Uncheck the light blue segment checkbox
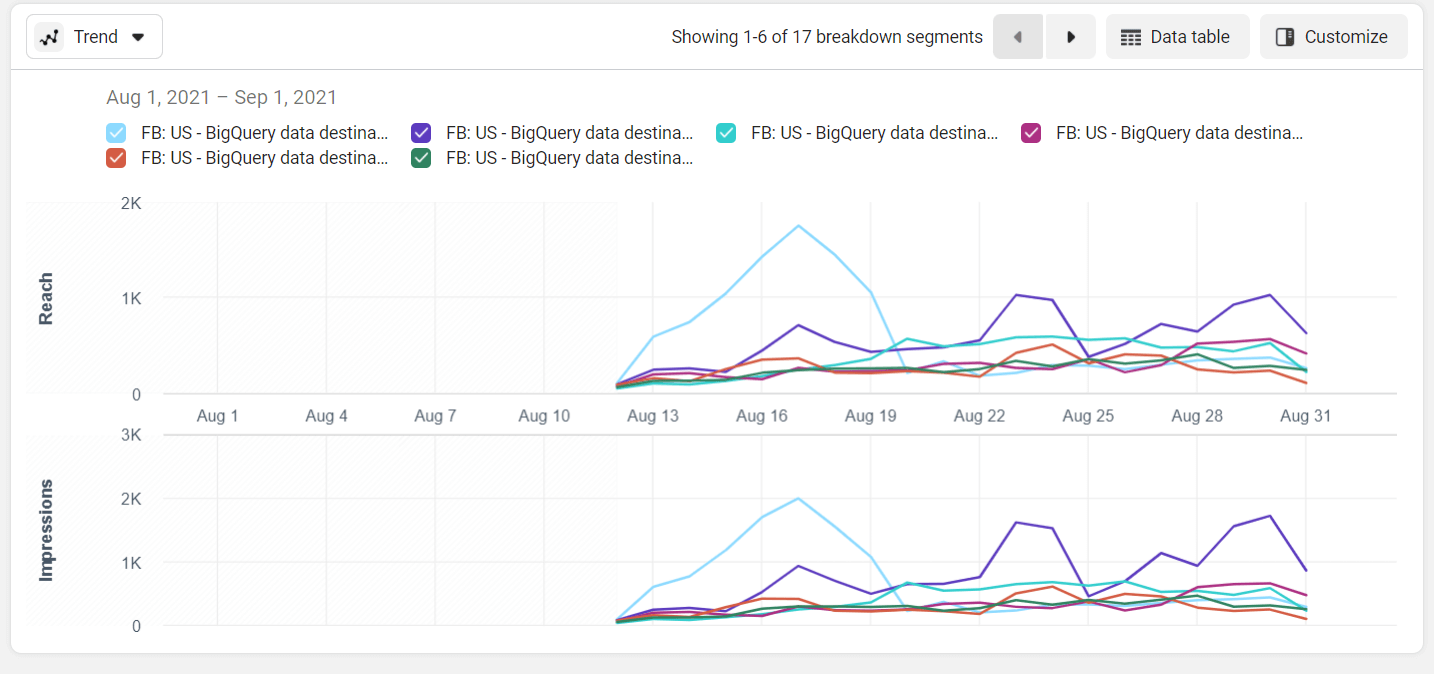The height and width of the screenshot is (674, 1434). coord(116,132)
